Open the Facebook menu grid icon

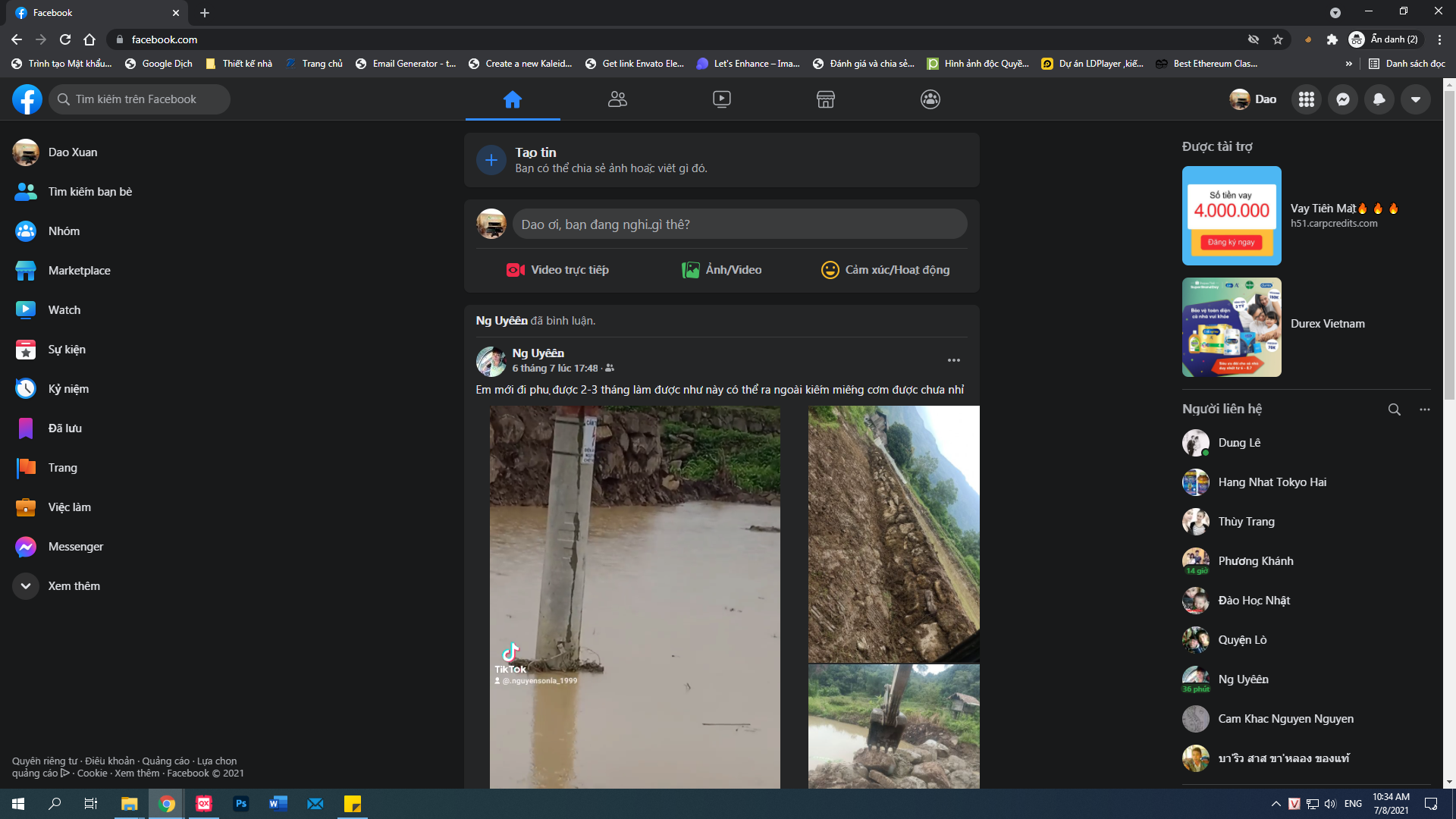pyautogui.click(x=1306, y=99)
